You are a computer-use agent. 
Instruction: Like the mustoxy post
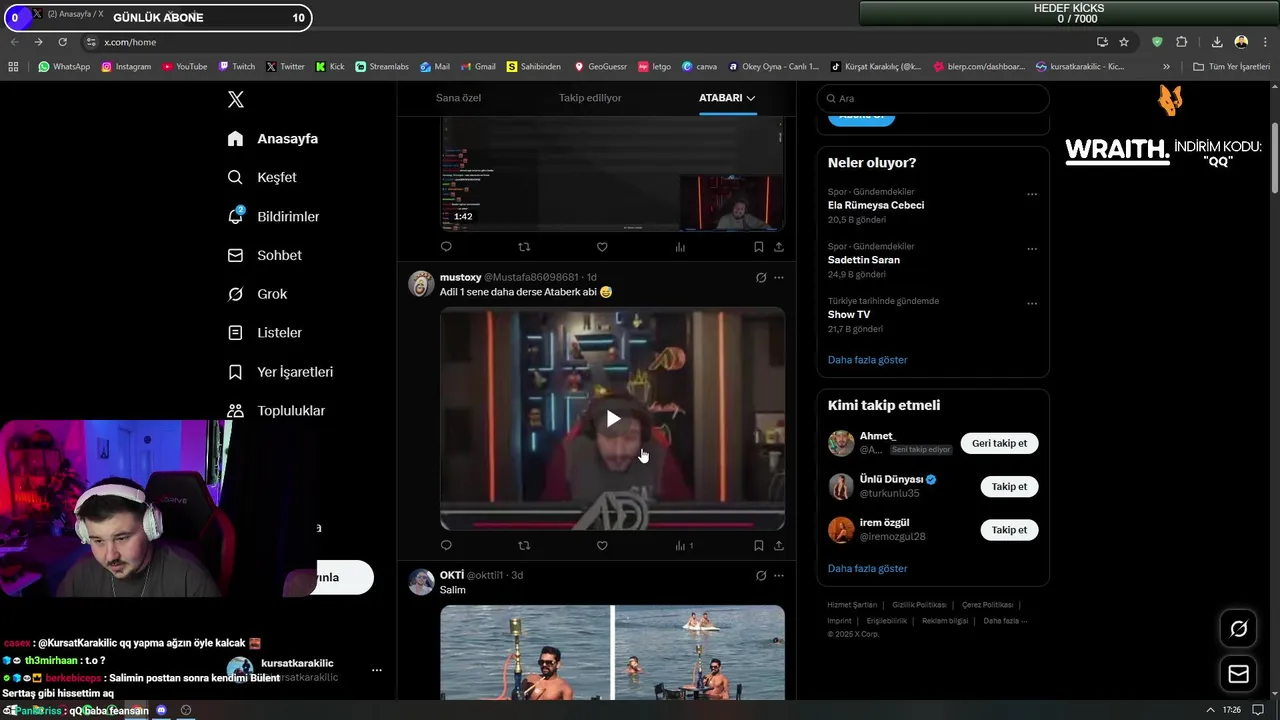pos(602,546)
